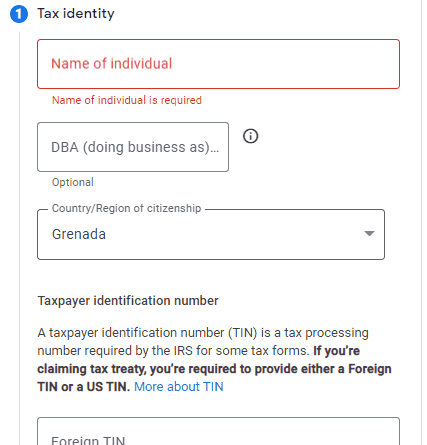Click the blue step 1 circle icon
The height and width of the screenshot is (445, 427).
pos(19,14)
